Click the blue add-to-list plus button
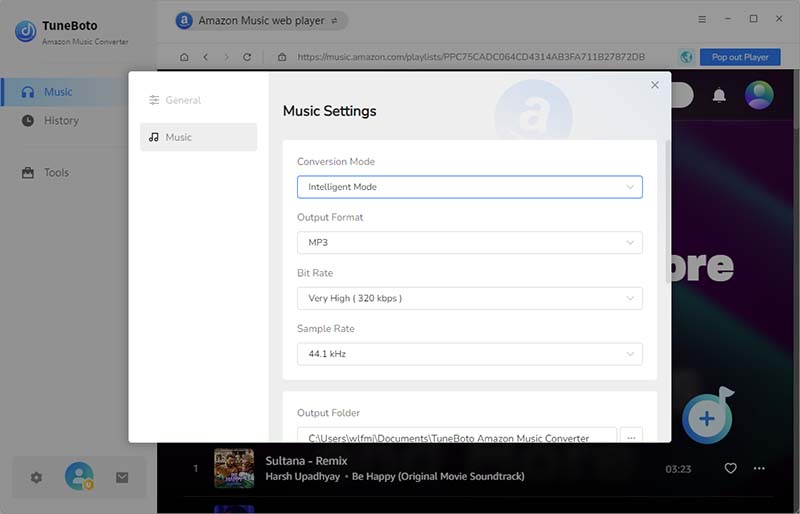800x514 pixels. (x=707, y=418)
